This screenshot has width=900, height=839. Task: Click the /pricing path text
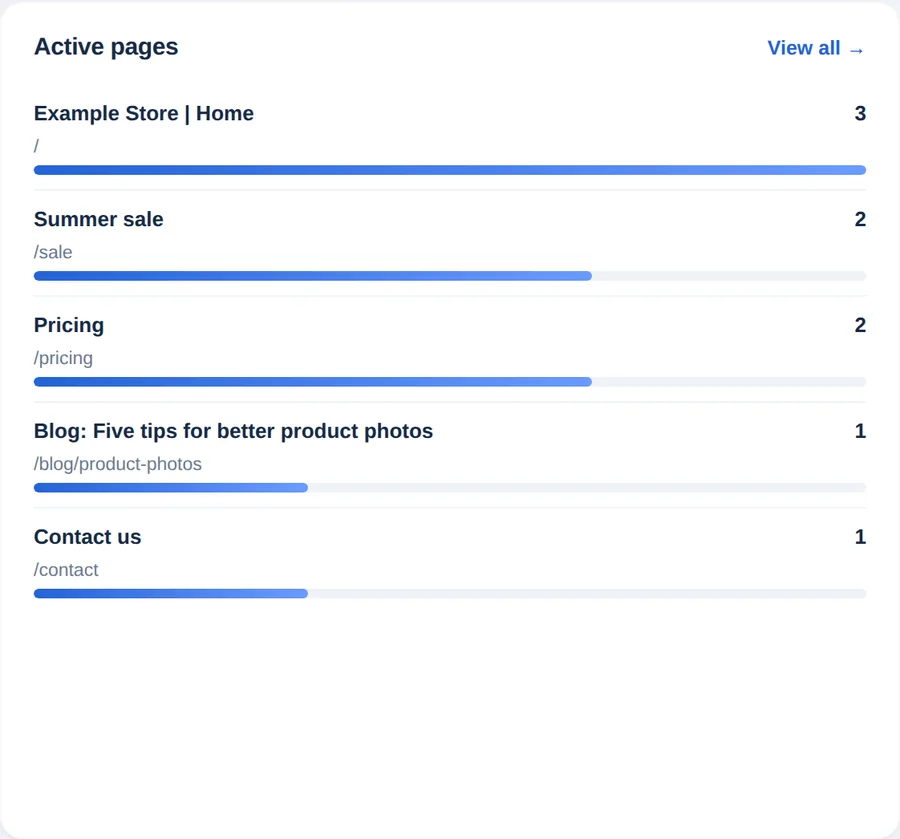(x=63, y=358)
